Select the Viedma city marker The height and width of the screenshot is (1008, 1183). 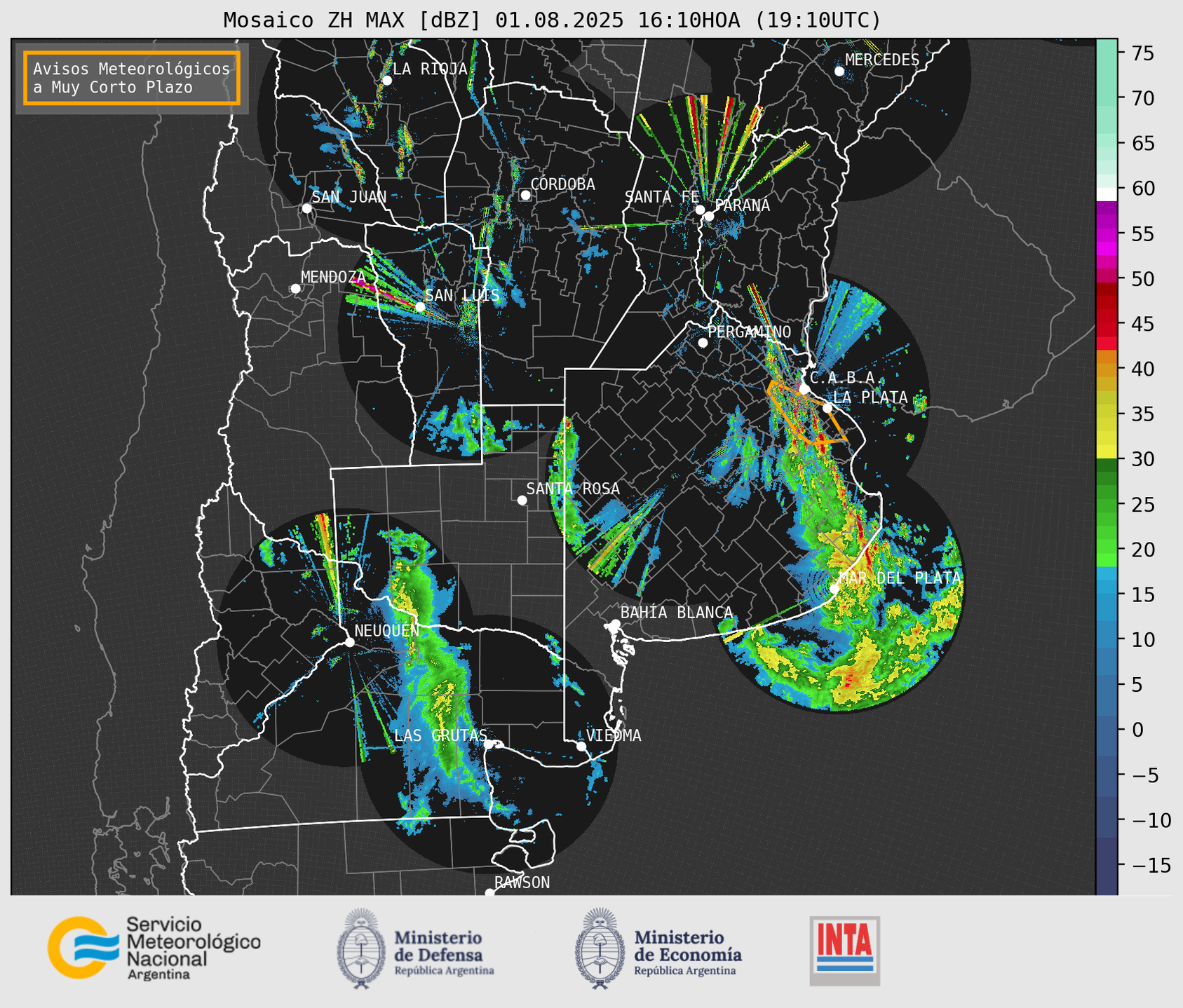tap(581, 747)
